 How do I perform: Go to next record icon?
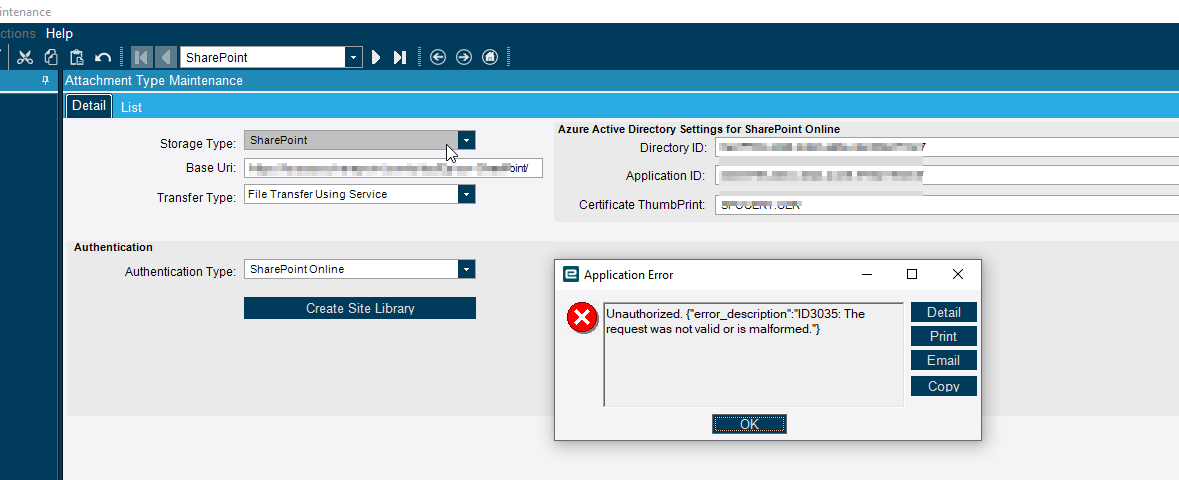(x=376, y=57)
